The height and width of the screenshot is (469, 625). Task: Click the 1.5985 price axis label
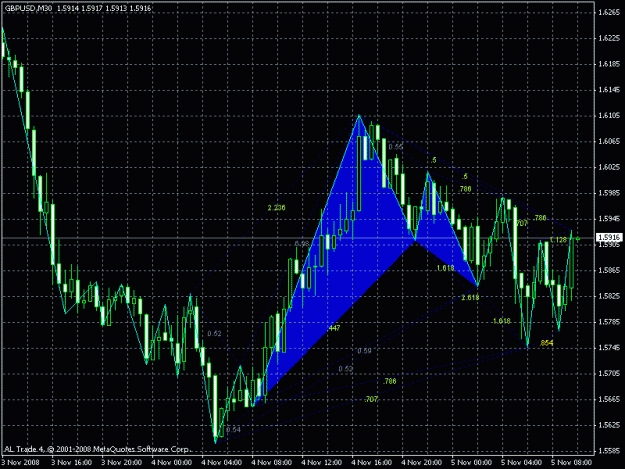tap(609, 193)
